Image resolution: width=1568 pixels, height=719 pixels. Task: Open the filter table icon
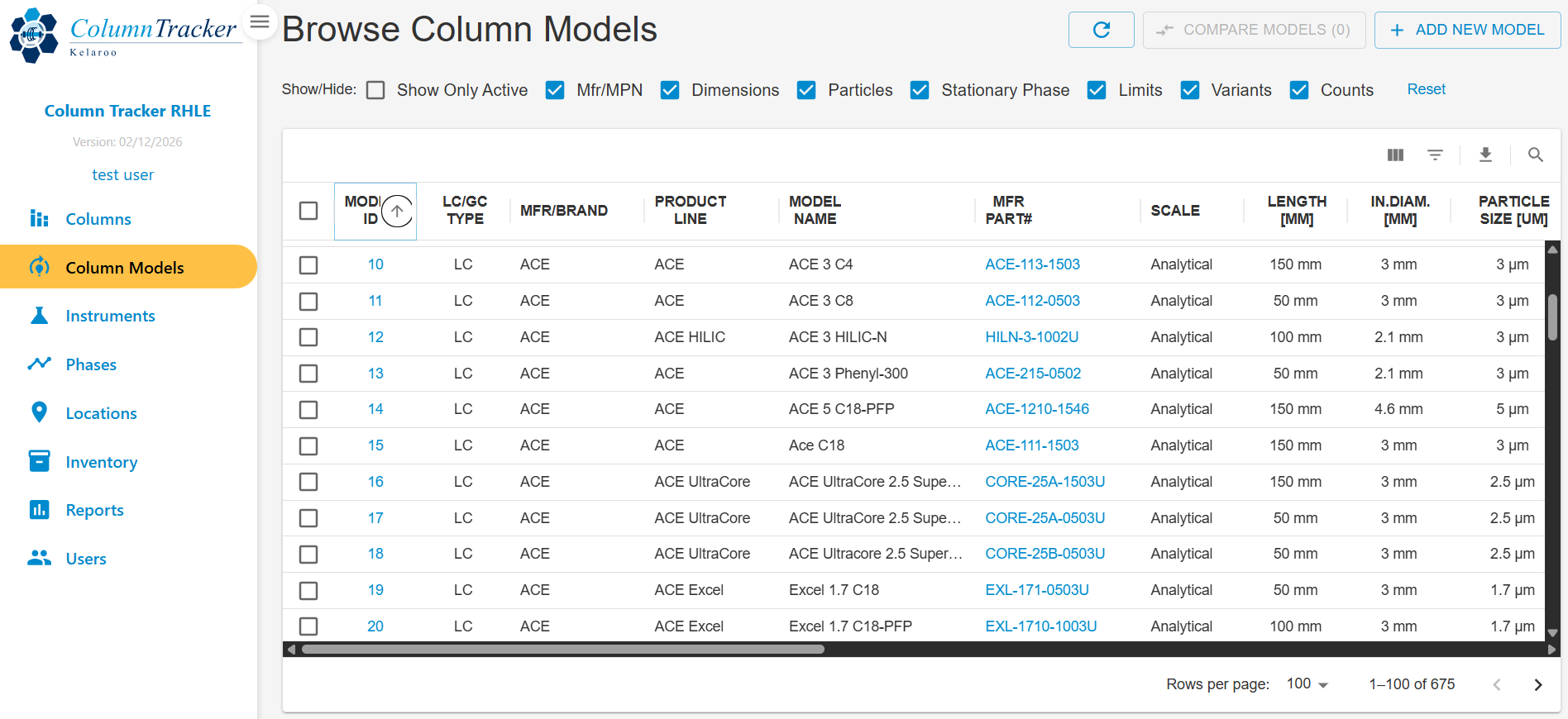1435,155
